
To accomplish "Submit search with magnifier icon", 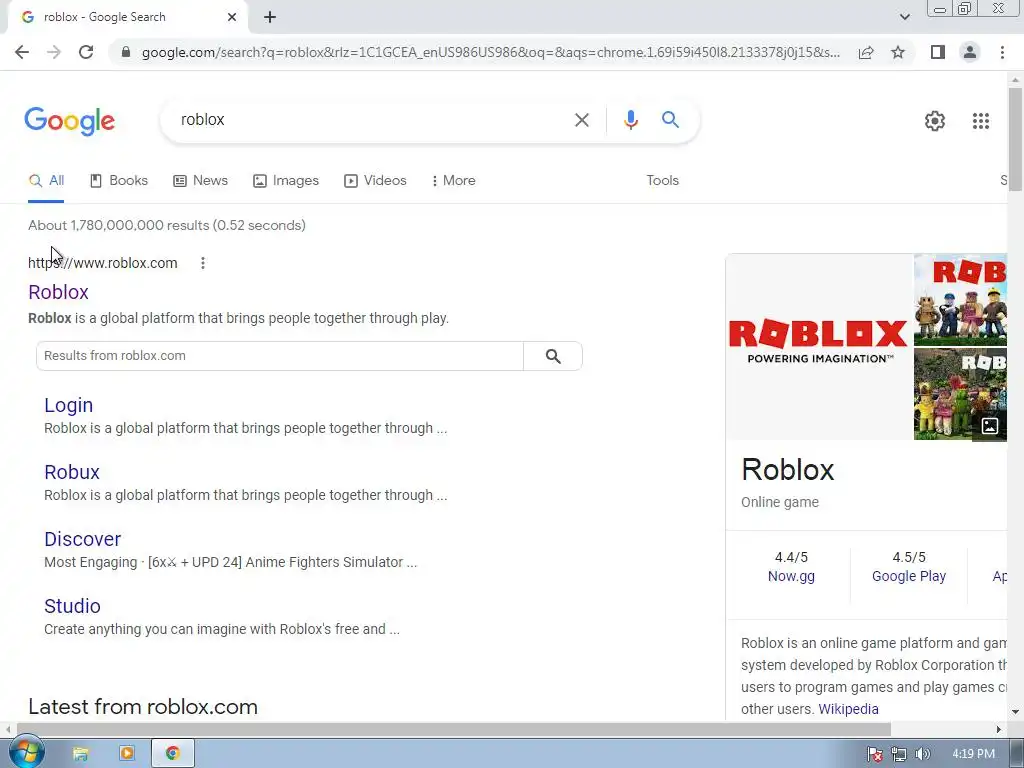I will (x=670, y=120).
